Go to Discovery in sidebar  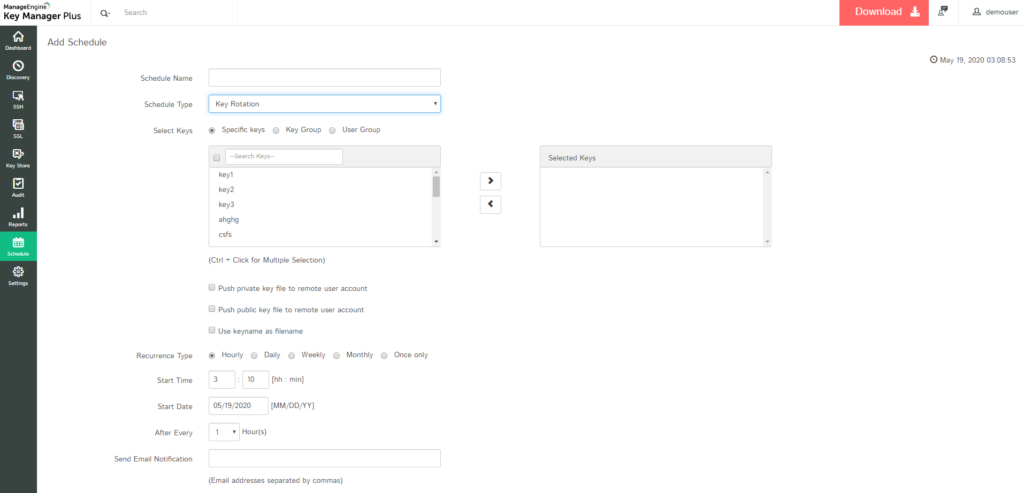[x=18, y=69]
